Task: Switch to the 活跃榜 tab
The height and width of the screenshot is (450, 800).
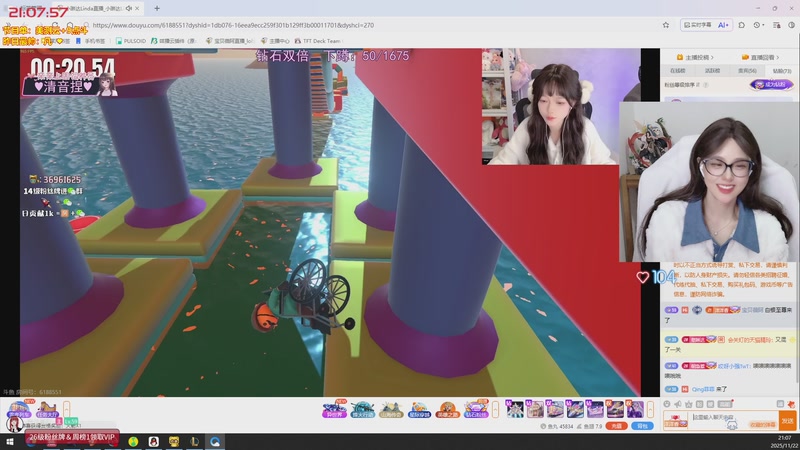Action: tap(712, 70)
